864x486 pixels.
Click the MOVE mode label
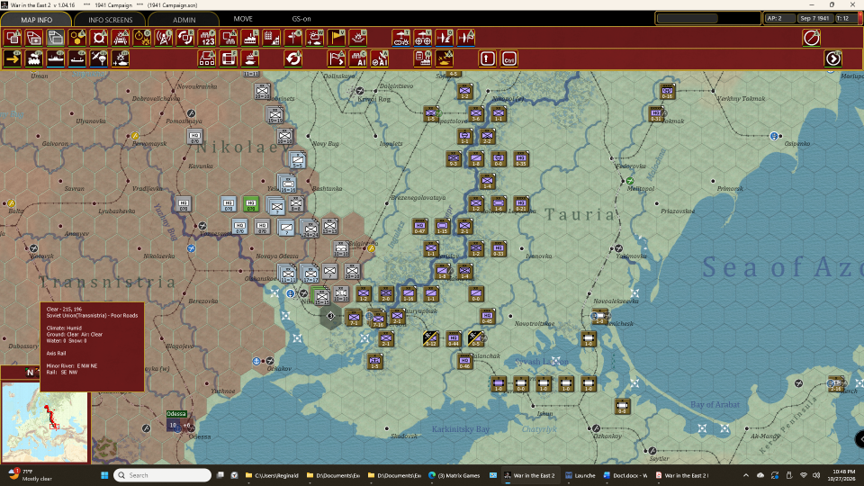tap(242, 19)
